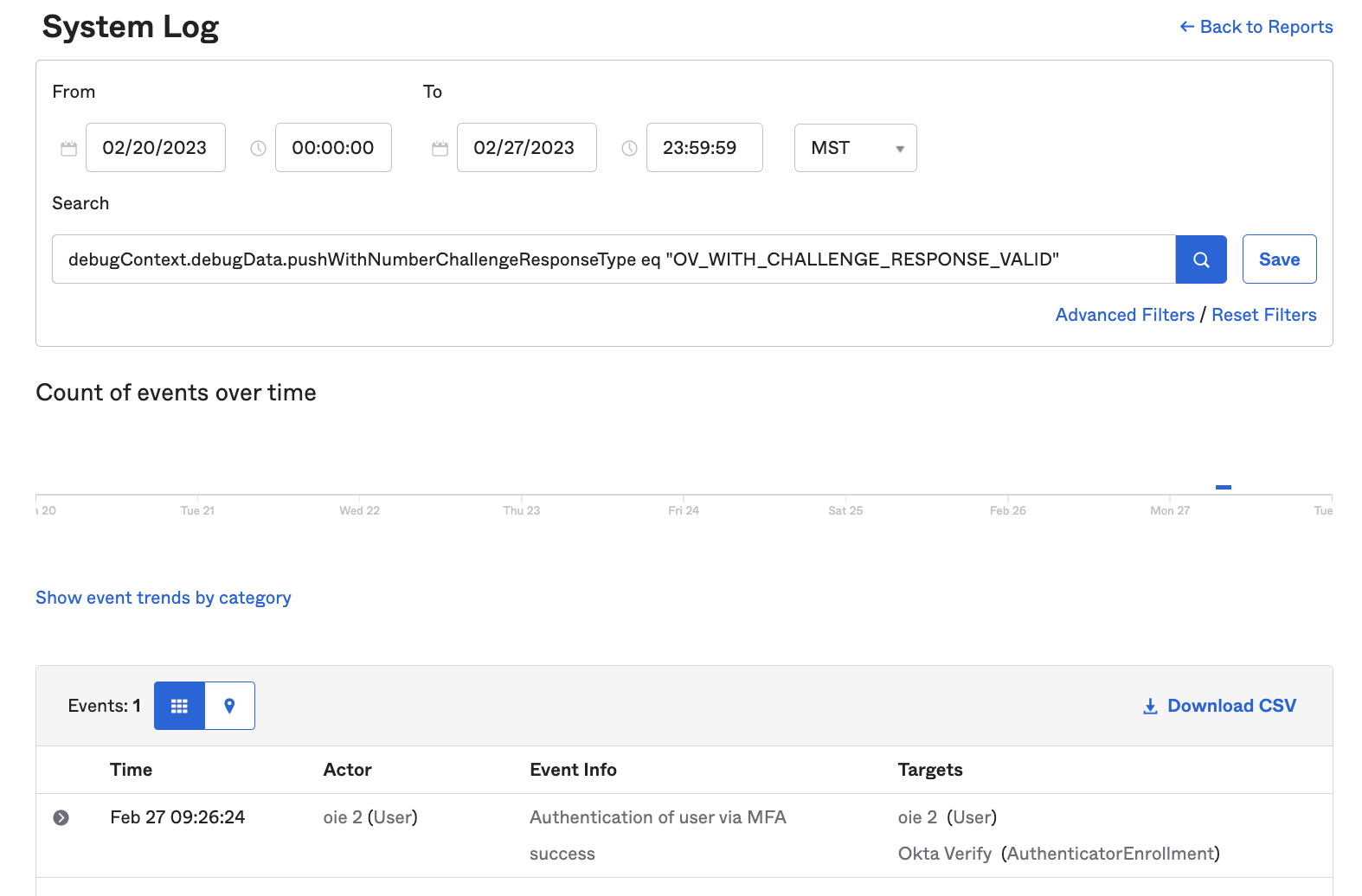The height and width of the screenshot is (896, 1362).
Task: Open Advanced Filters
Action: click(1124, 315)
